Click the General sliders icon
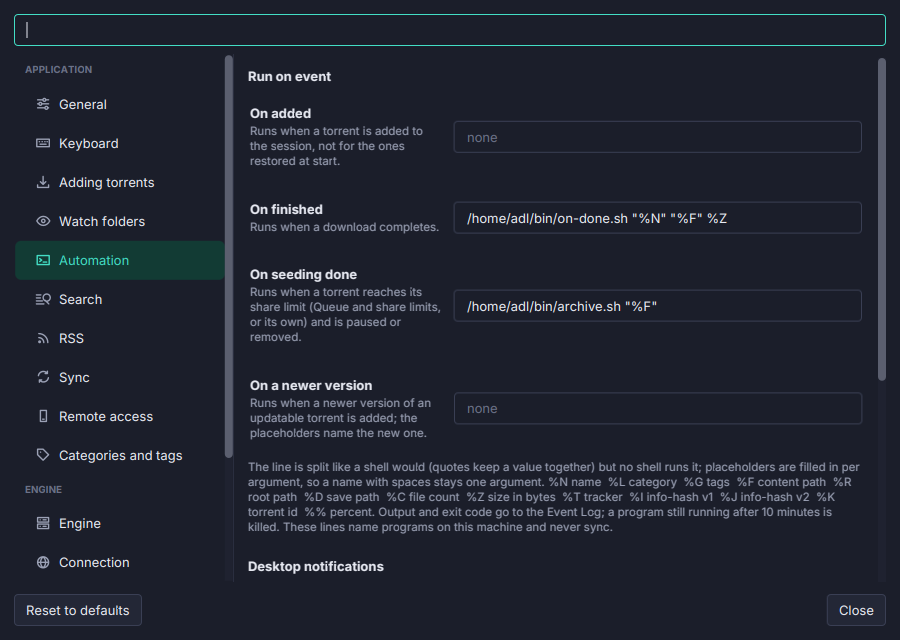Viewport: 900px width, 640px height. pos(43,104)
